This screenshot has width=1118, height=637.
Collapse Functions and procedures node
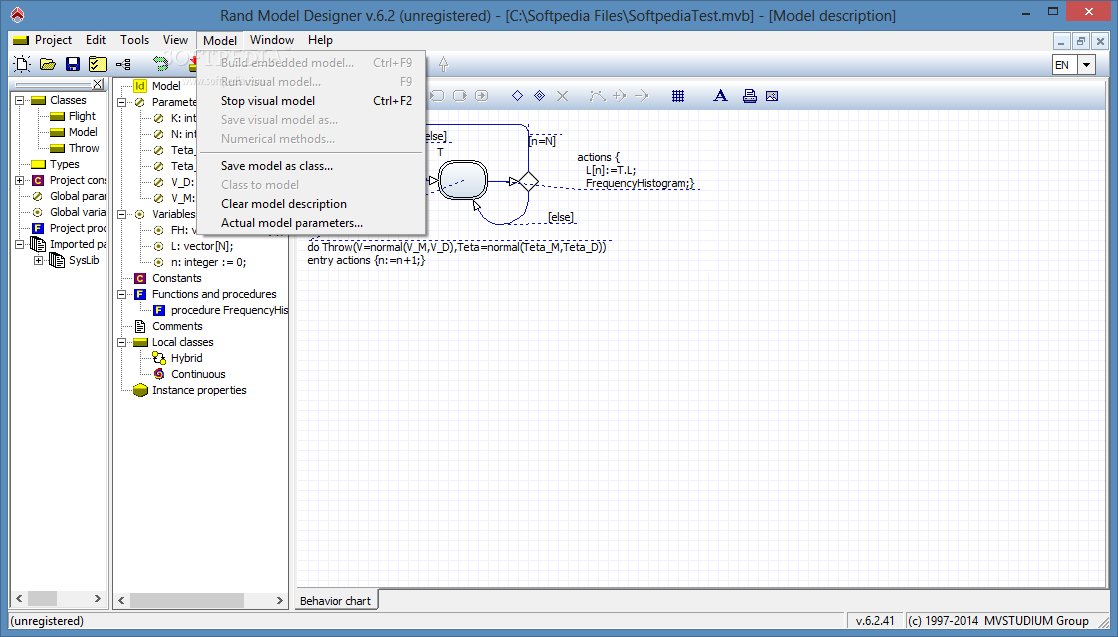(x=122, y=294)
